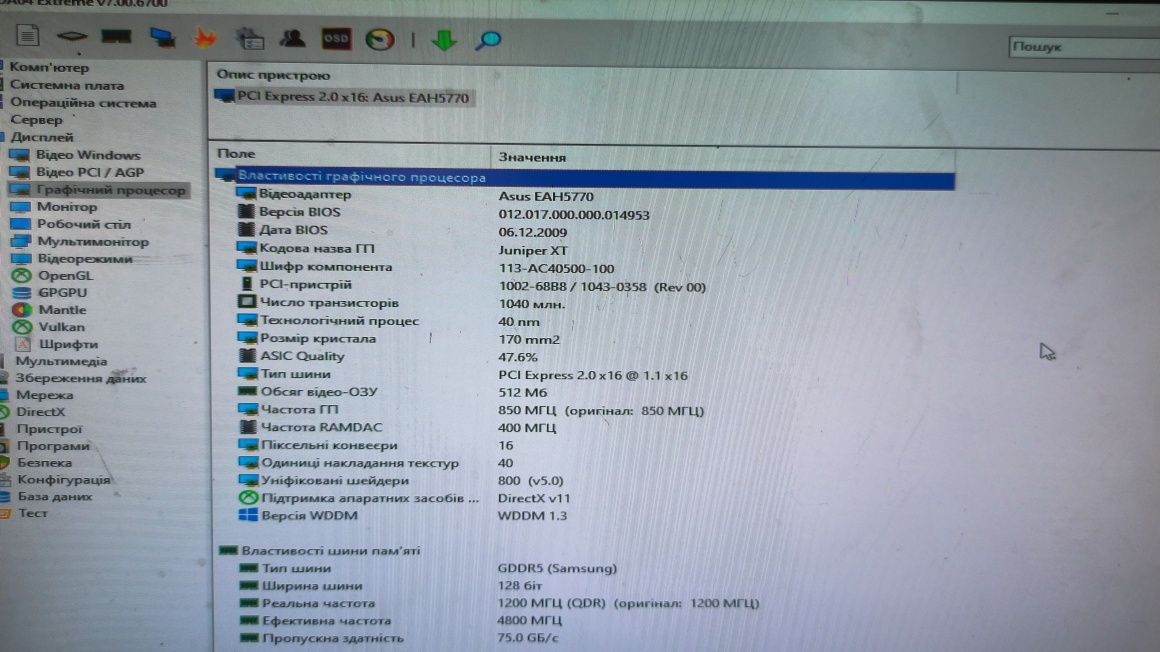Select OpenGL tree item
This screenshot has height=652, width=1160.
click(65, 275)
